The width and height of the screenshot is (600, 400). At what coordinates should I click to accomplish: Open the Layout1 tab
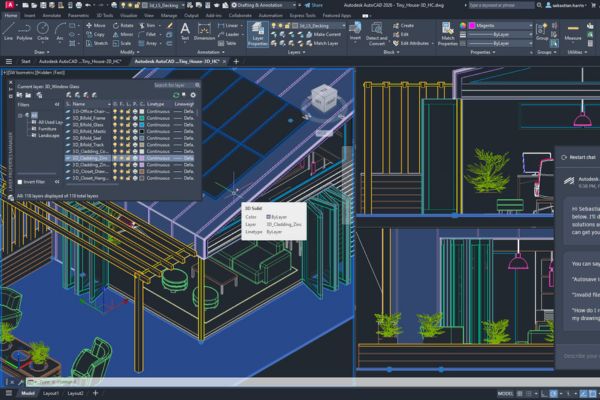click(x=51, y=393)
